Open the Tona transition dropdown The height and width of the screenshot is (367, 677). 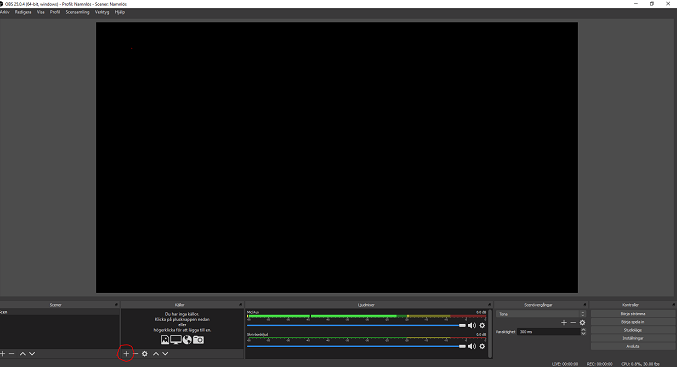[x=541, y=314]
